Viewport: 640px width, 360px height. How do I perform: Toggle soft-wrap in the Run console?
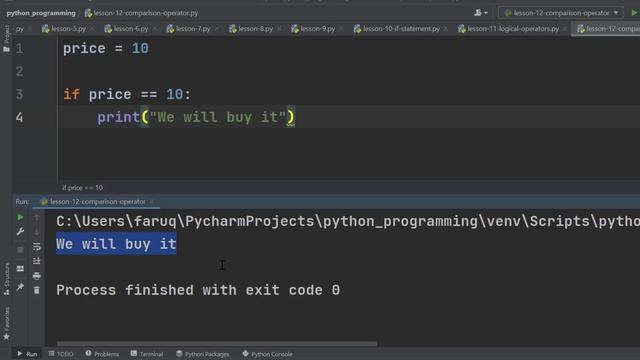point(36,247)
